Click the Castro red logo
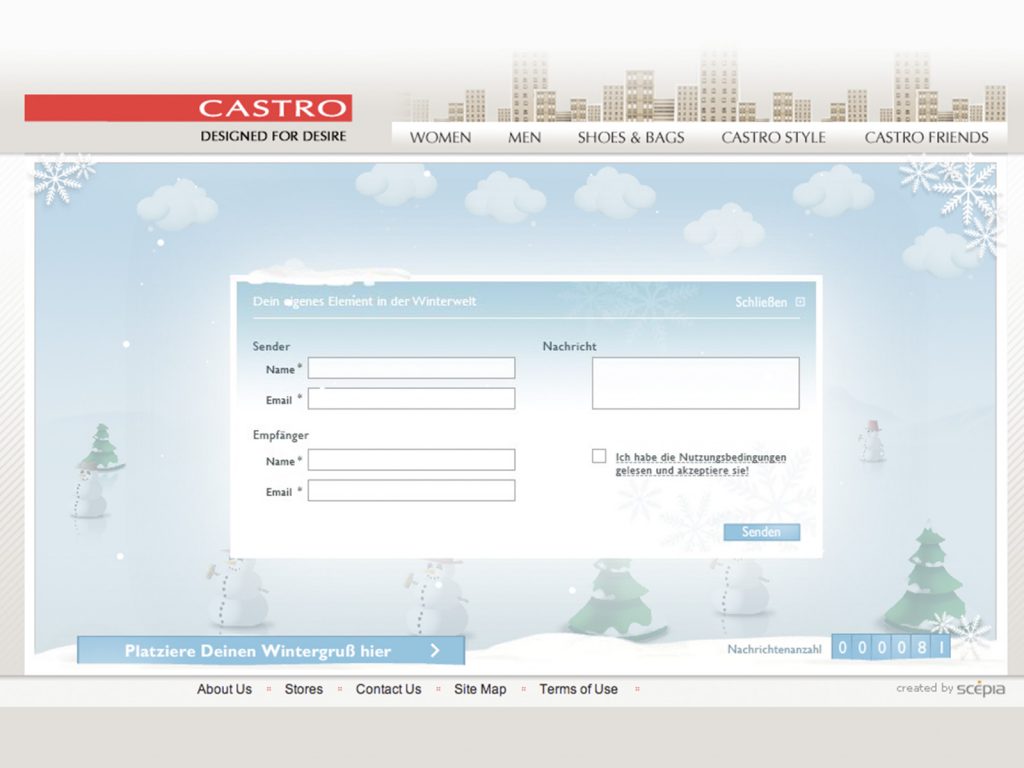 click(188, 108)
